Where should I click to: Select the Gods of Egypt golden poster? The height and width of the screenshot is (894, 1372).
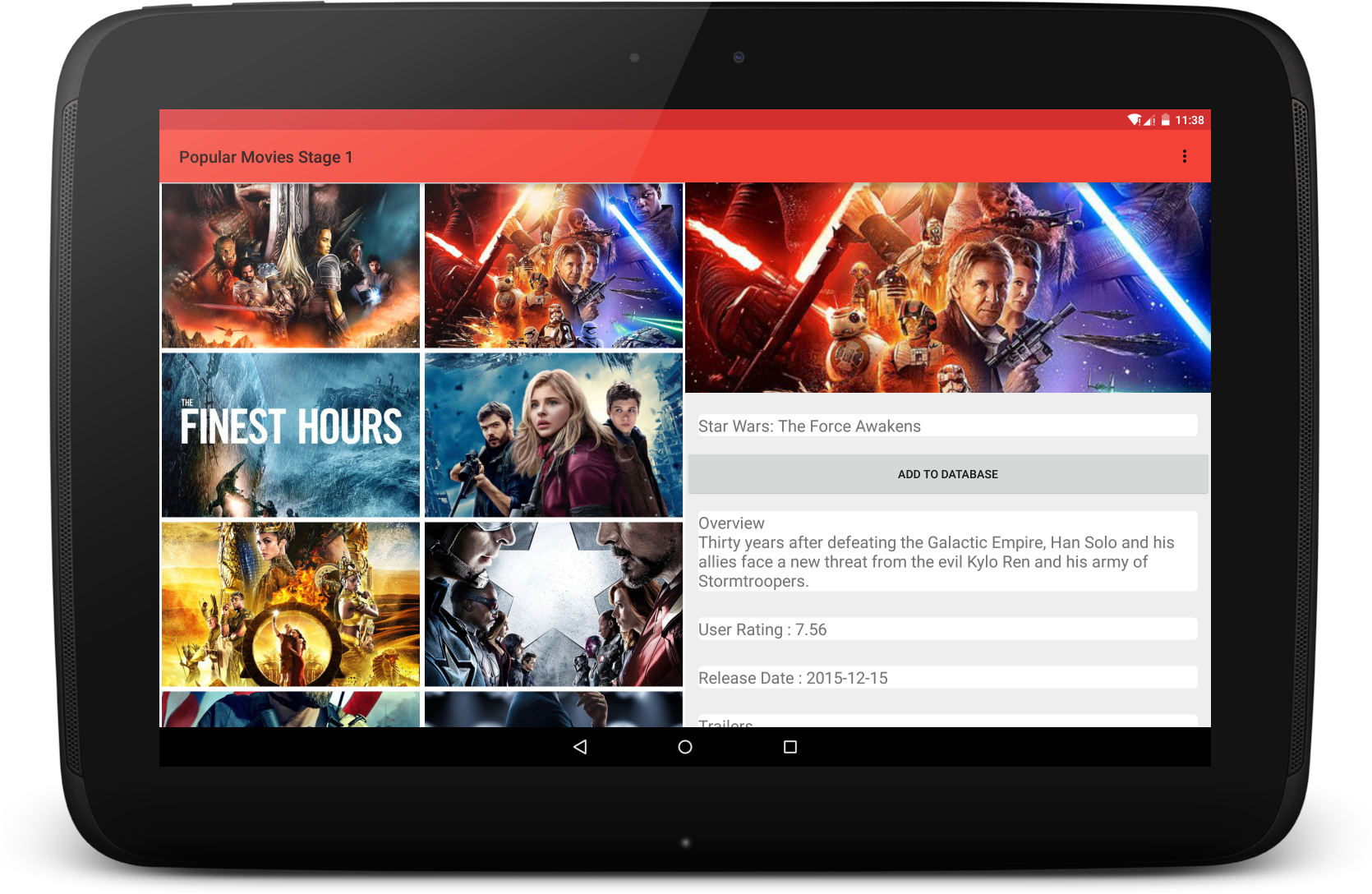pos(291,604)
